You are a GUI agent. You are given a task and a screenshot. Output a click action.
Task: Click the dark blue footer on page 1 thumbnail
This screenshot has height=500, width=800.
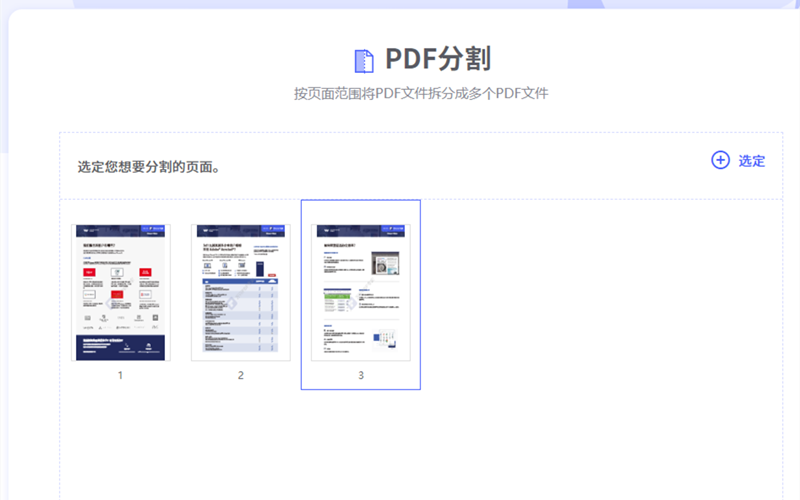tap(121, 347)
